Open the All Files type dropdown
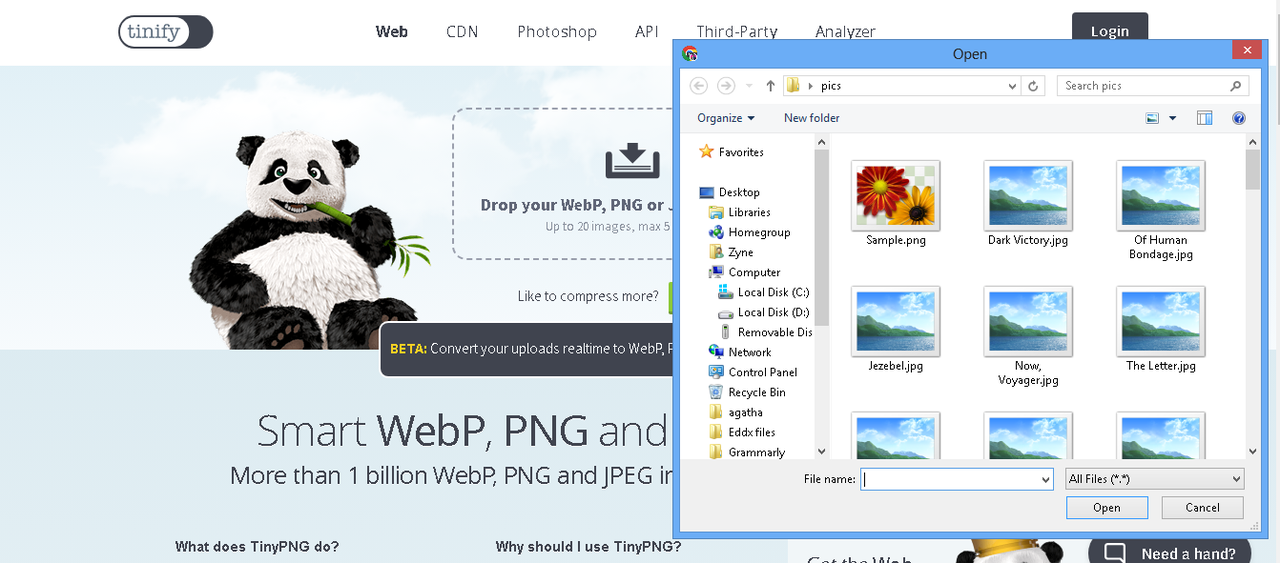 click(x=1155, y=479)
